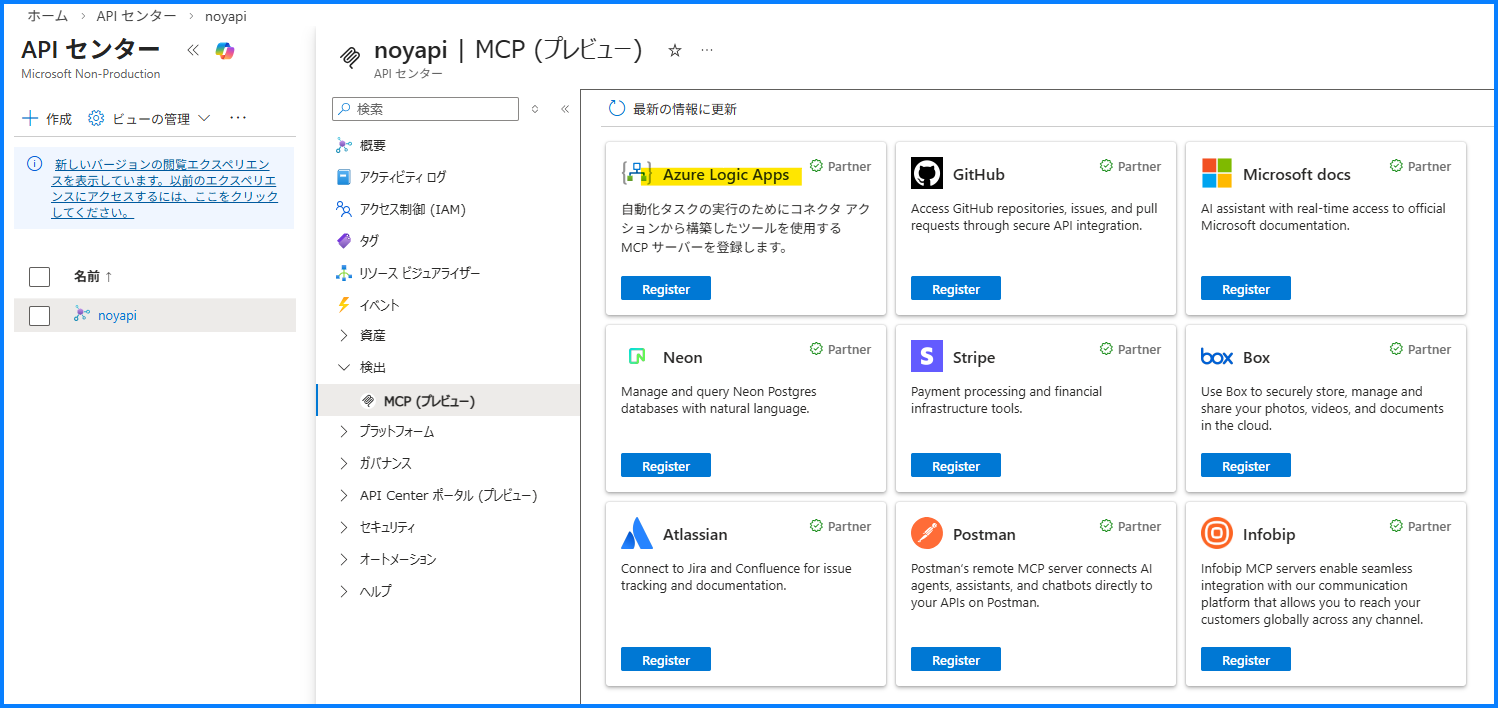
Task: Click the refresh icon for 最新の情報に更新
Action: [x=617, y=109]
